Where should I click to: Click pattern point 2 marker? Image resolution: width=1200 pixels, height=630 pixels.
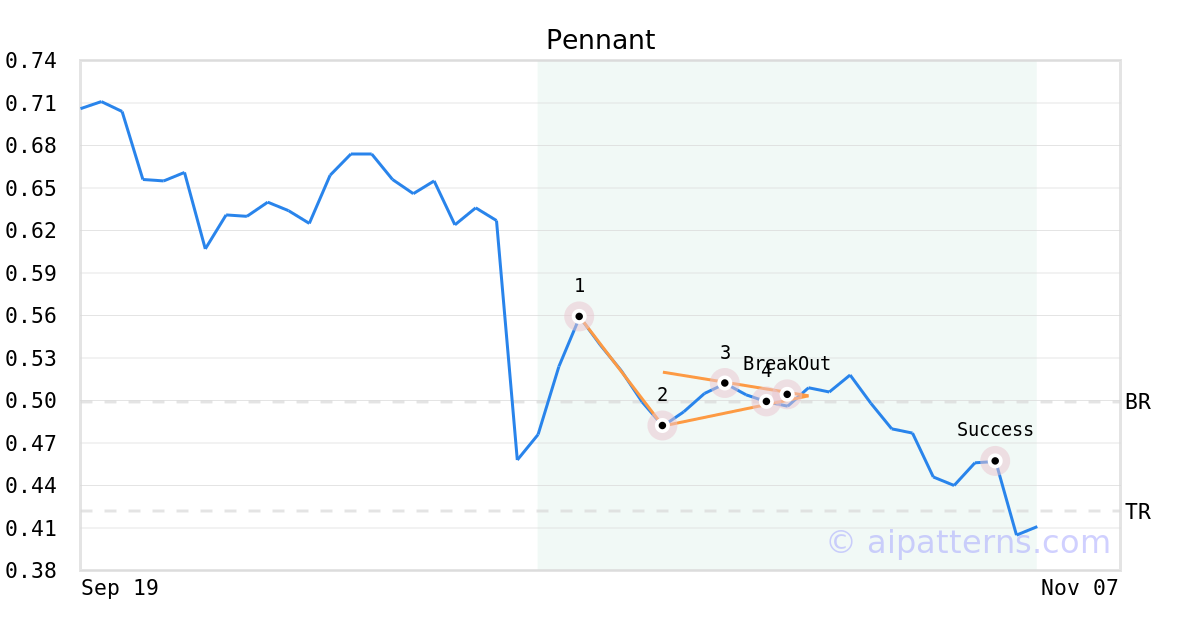coord(662,425)
